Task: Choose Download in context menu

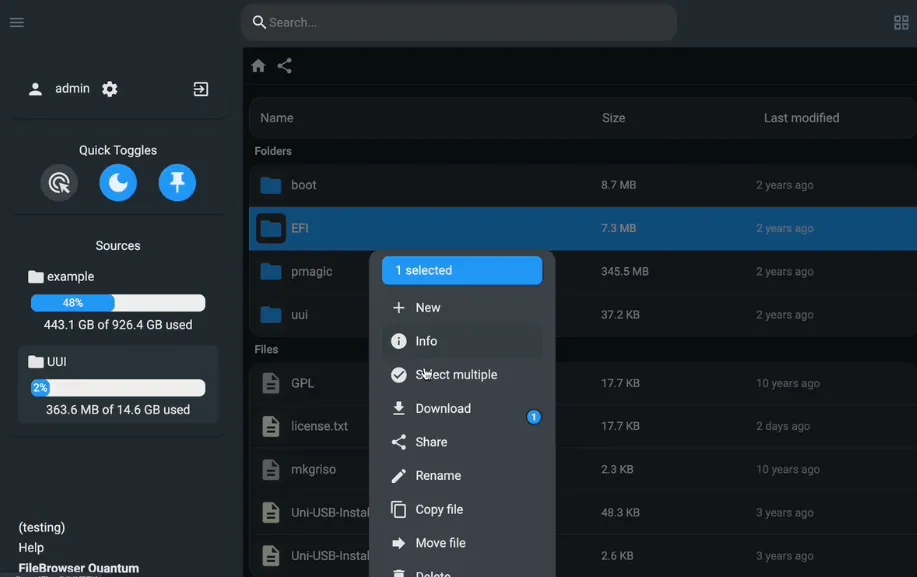Action: [462, 409]
